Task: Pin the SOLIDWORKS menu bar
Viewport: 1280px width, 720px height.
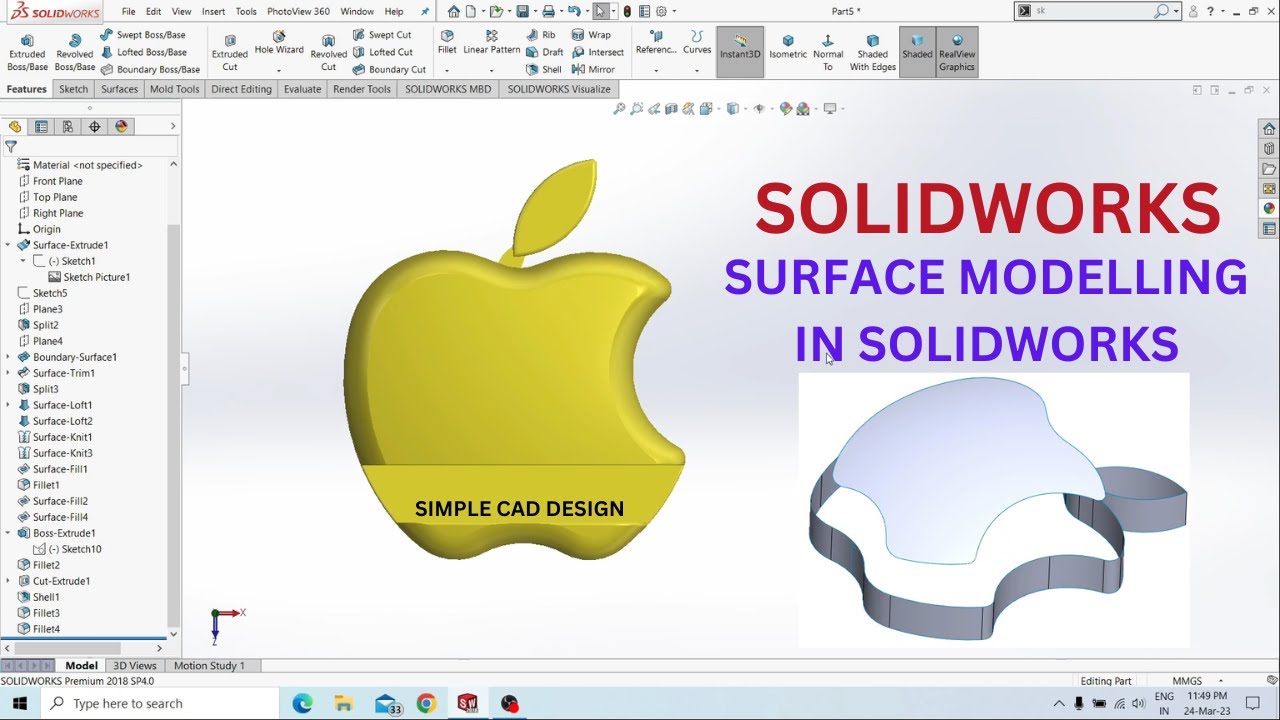Action: 424,12
